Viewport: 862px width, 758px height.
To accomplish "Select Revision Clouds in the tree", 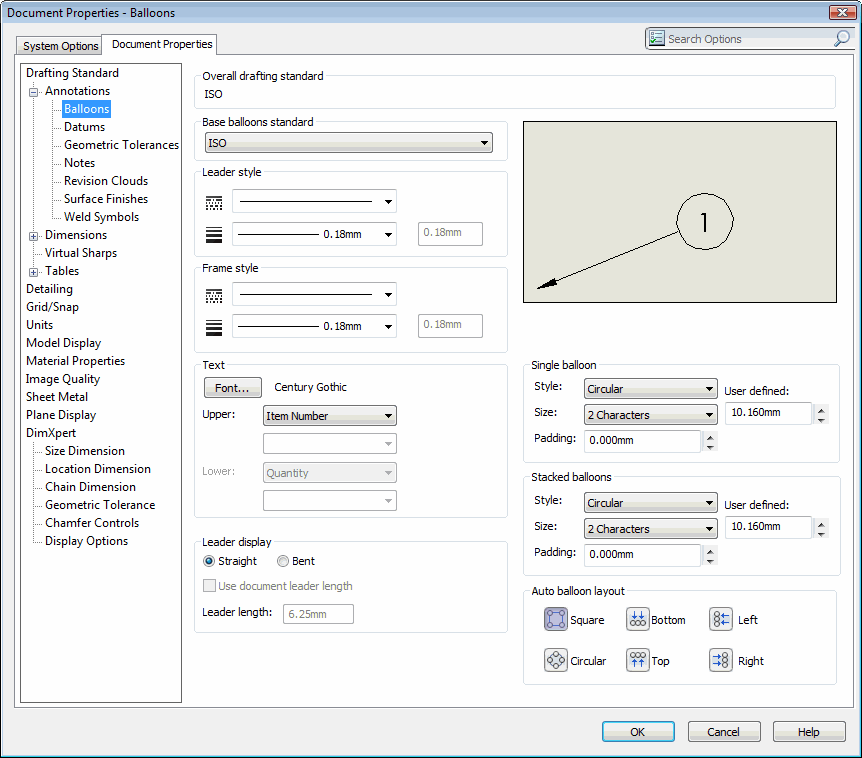I will (106, 181).
